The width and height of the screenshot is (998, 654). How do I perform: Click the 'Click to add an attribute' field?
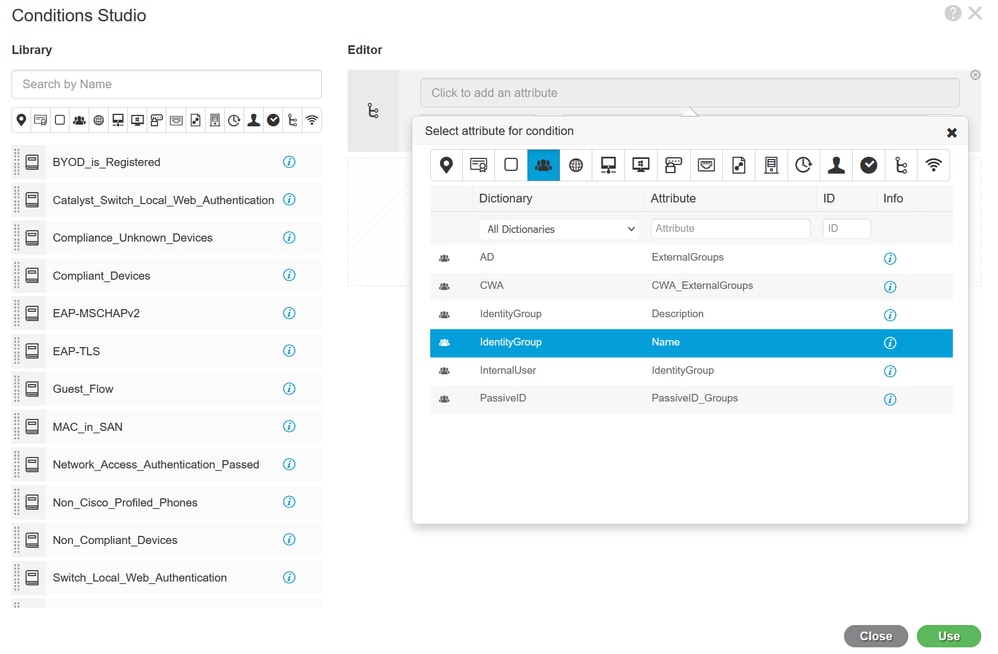click(x=689, y=93)
